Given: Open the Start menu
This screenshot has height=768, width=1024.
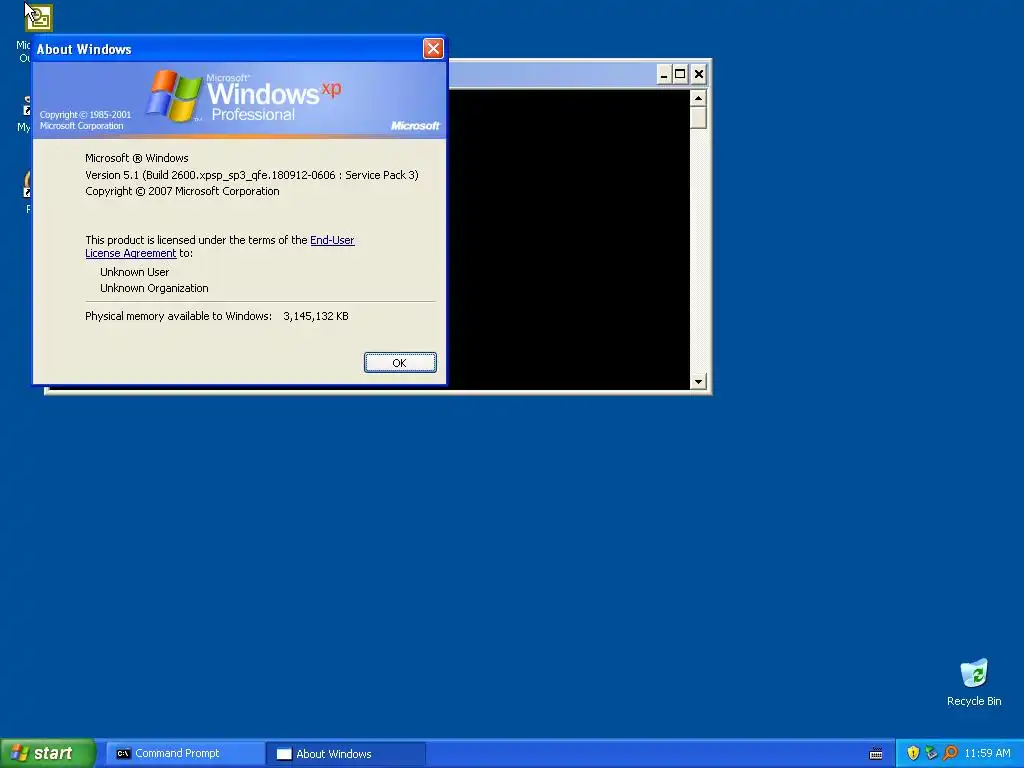Looking at the screenshot, I should (48, 753).
